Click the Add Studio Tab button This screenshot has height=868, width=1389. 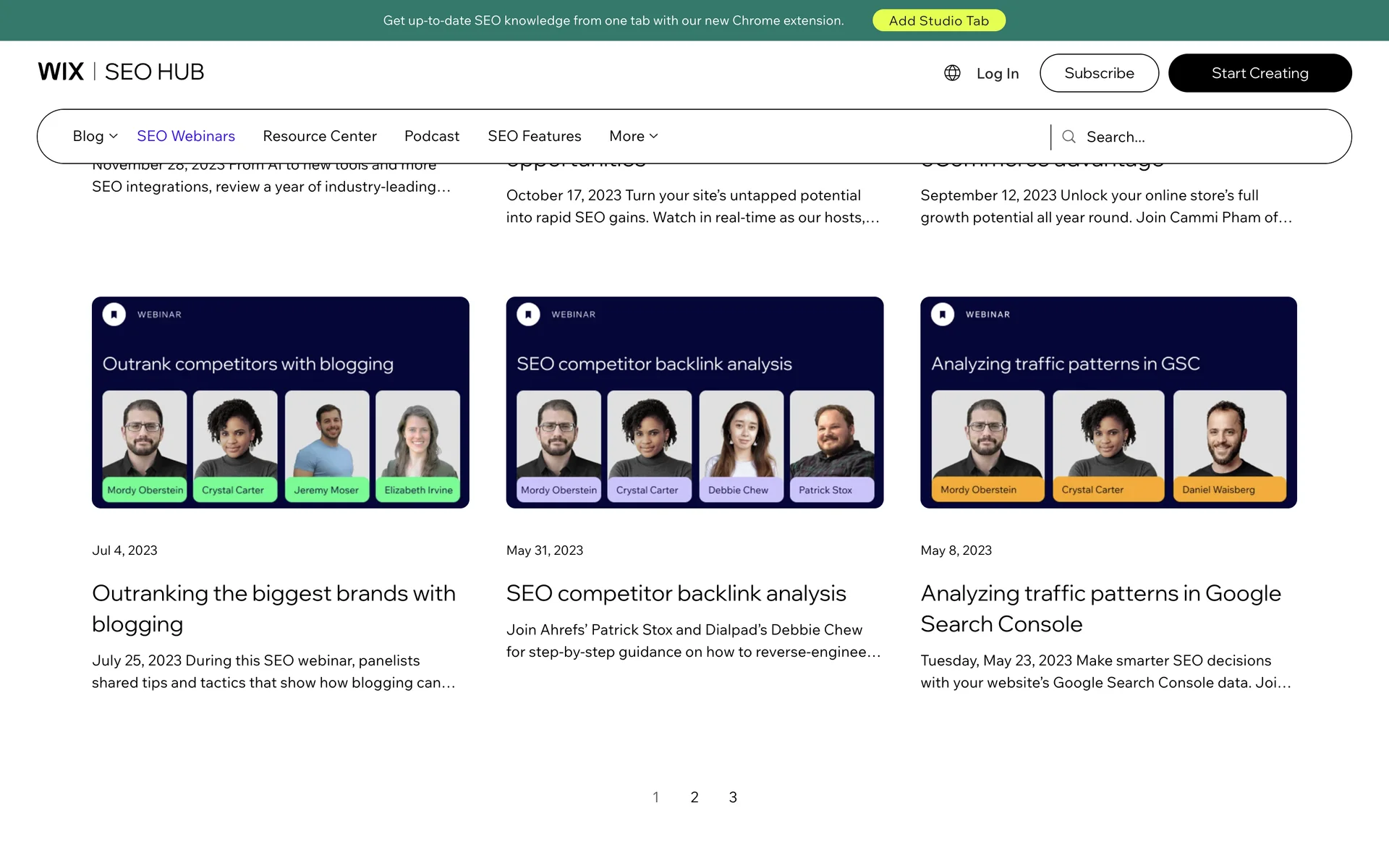(938, 20)
